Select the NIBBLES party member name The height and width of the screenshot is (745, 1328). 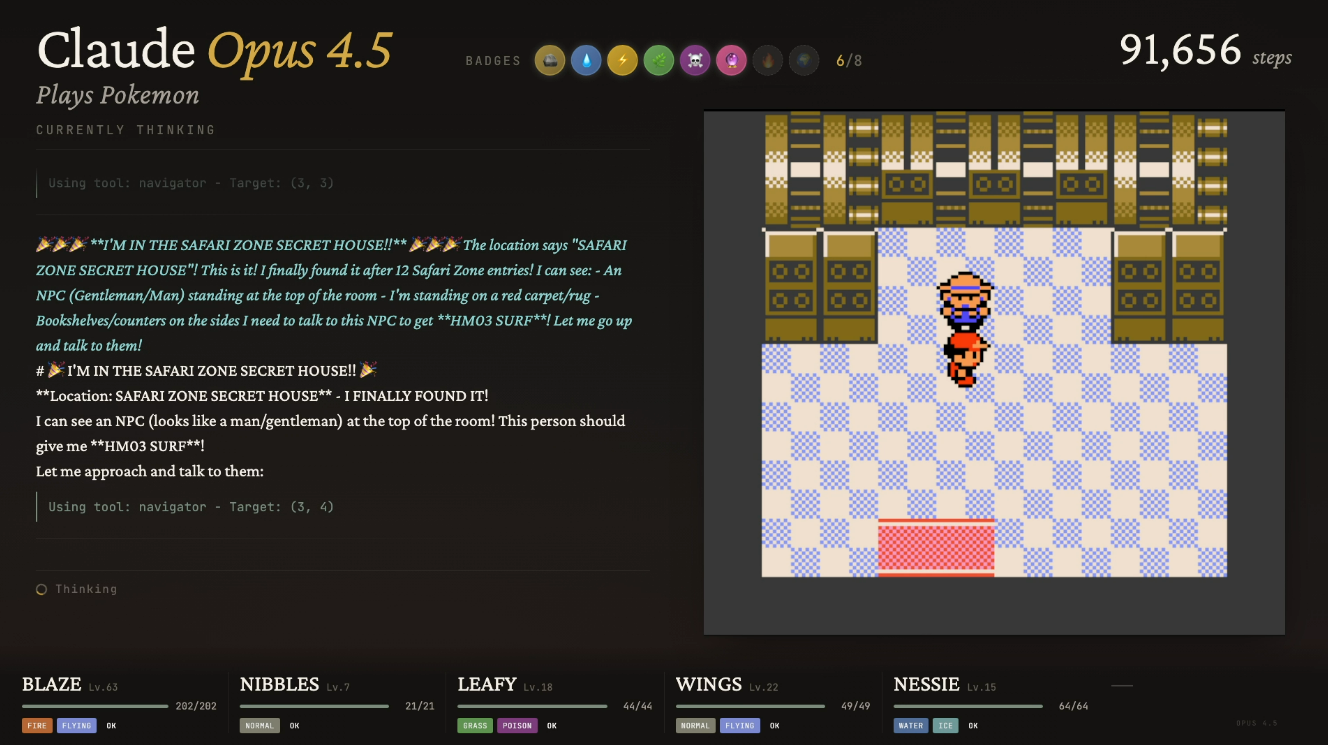[280, 685]
